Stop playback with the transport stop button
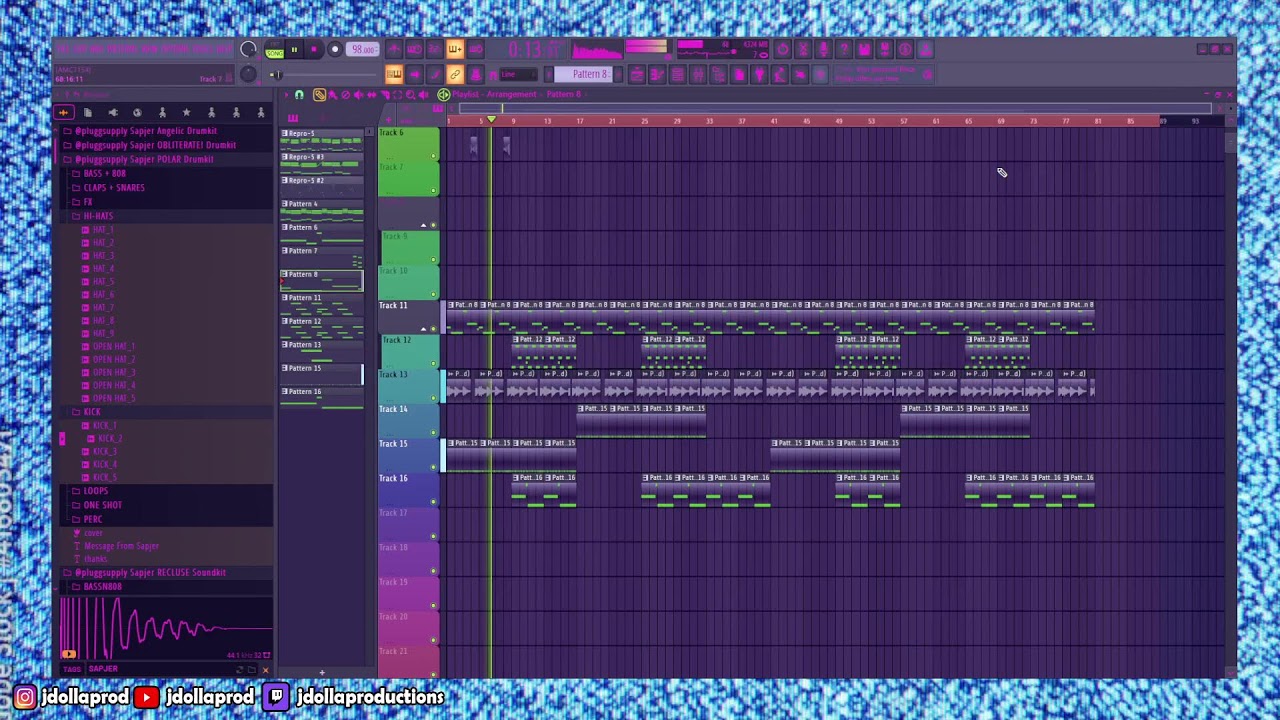The height and width of the screenshot is (720, 1280). [313, 49]
